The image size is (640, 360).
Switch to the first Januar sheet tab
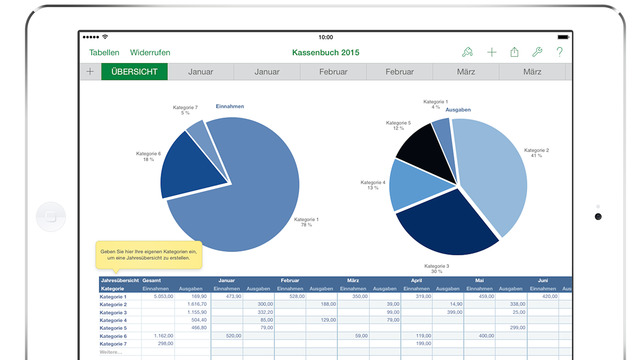pos(200,72)
